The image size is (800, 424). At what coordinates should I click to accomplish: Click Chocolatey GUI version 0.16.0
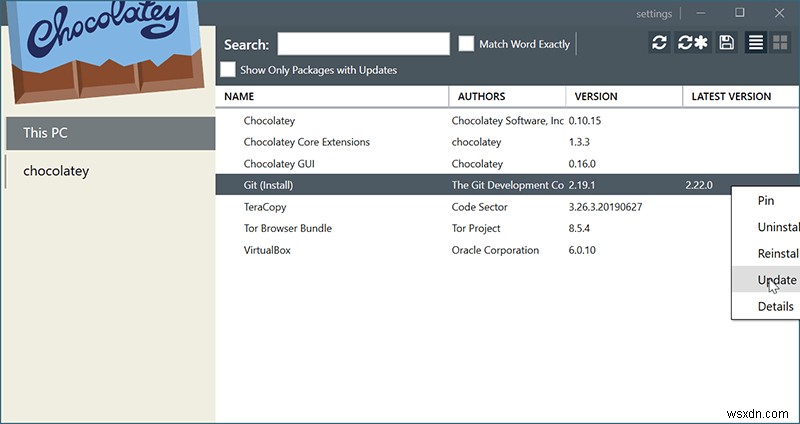tap(582, 164)
